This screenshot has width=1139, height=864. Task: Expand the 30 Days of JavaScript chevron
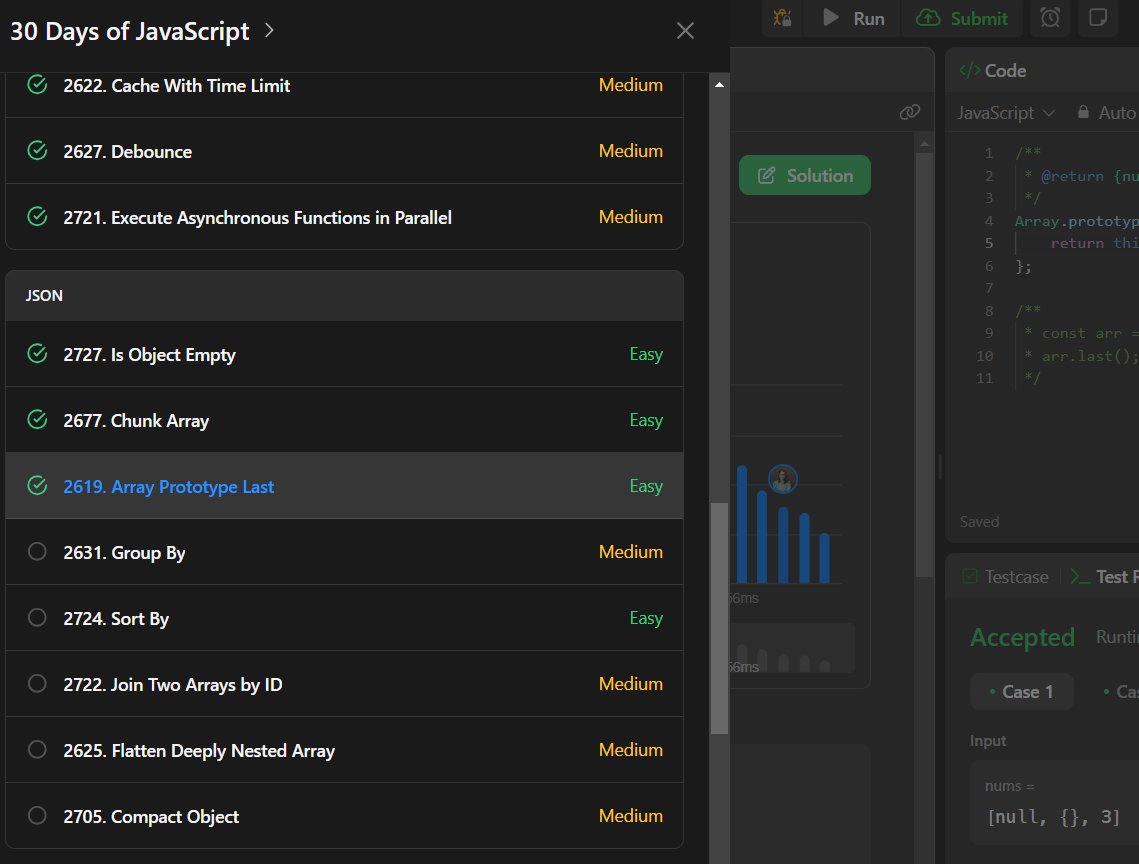[269, 30]
